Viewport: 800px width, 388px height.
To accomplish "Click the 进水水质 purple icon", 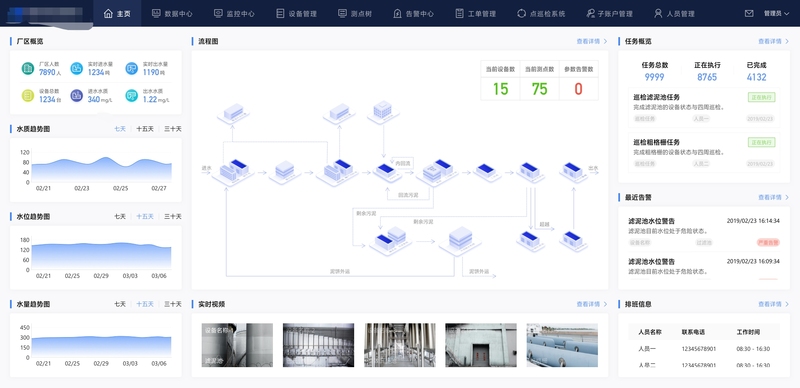I will click(x=77, y=95).
